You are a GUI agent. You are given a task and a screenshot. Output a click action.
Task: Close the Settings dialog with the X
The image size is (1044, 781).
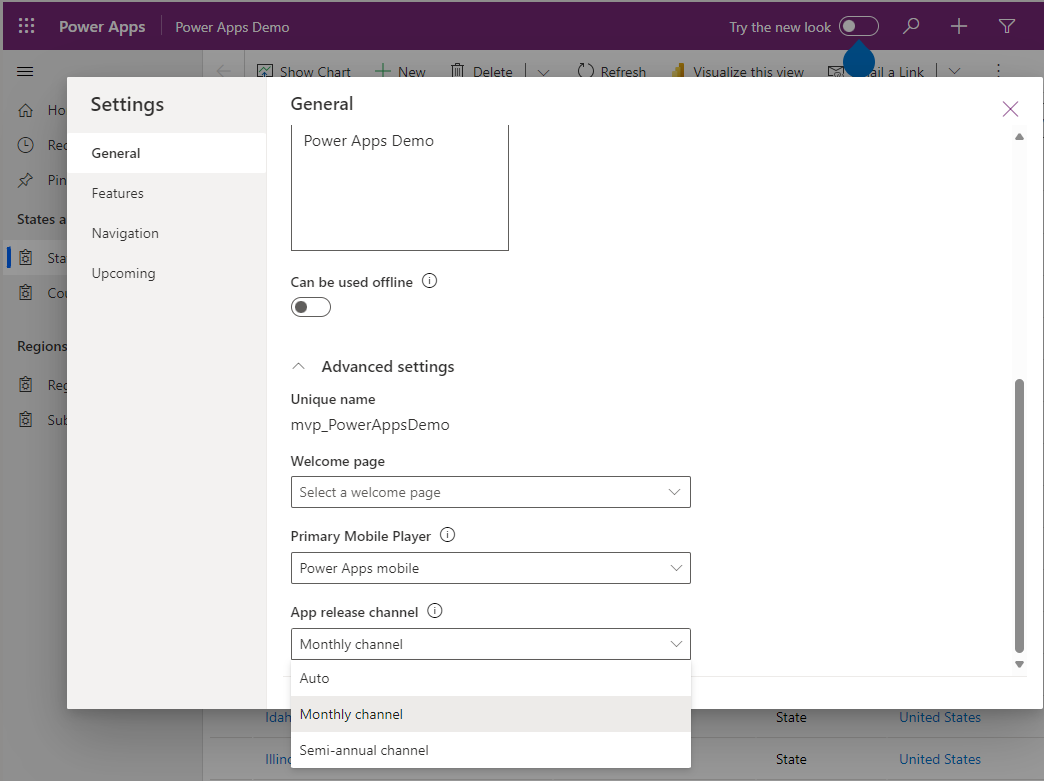tap(1010, 109)
